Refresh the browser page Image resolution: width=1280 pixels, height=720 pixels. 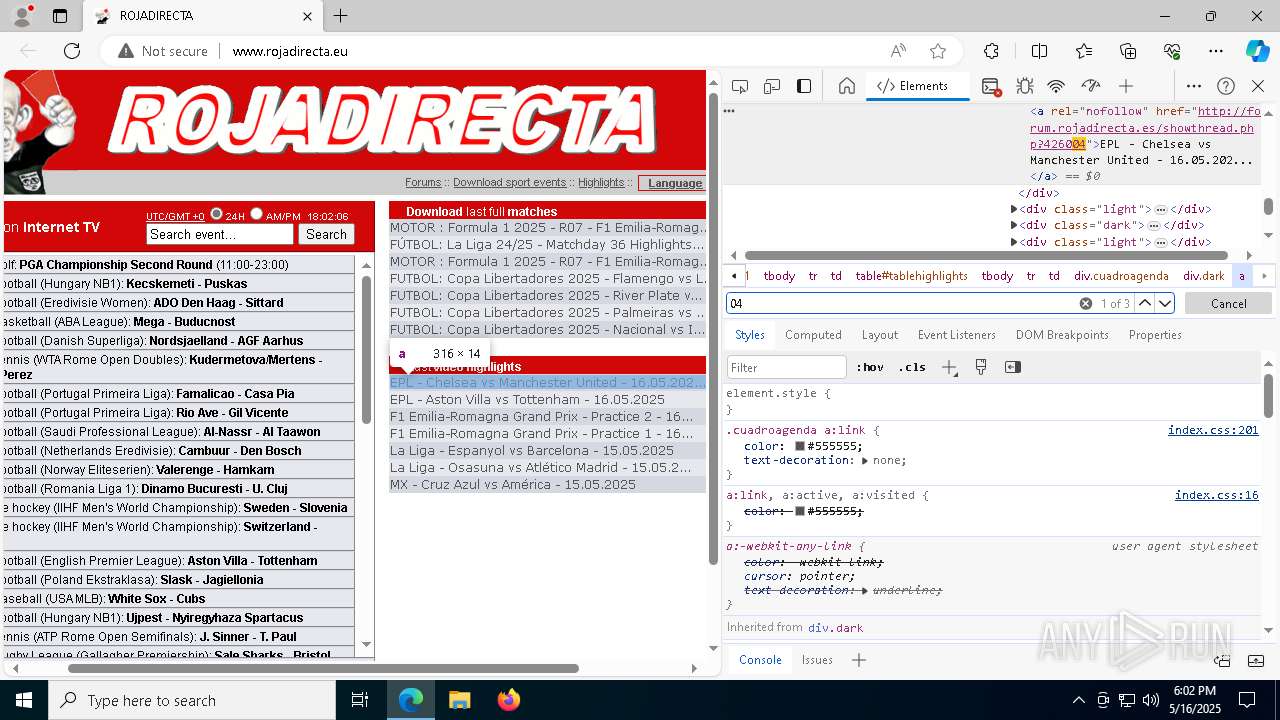pyautogui.click(x=72, y=51)
